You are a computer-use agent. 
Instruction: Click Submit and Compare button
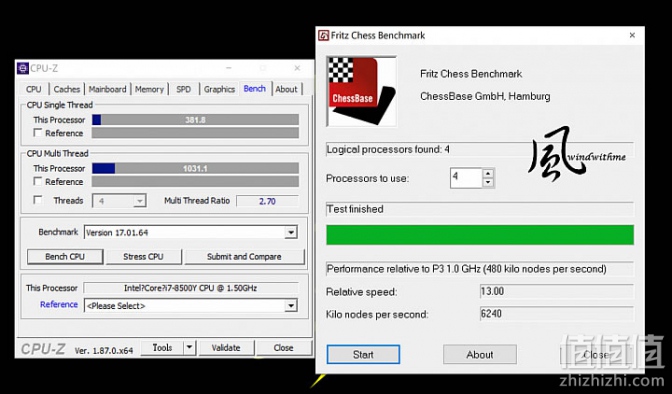[x=244, y=256]
